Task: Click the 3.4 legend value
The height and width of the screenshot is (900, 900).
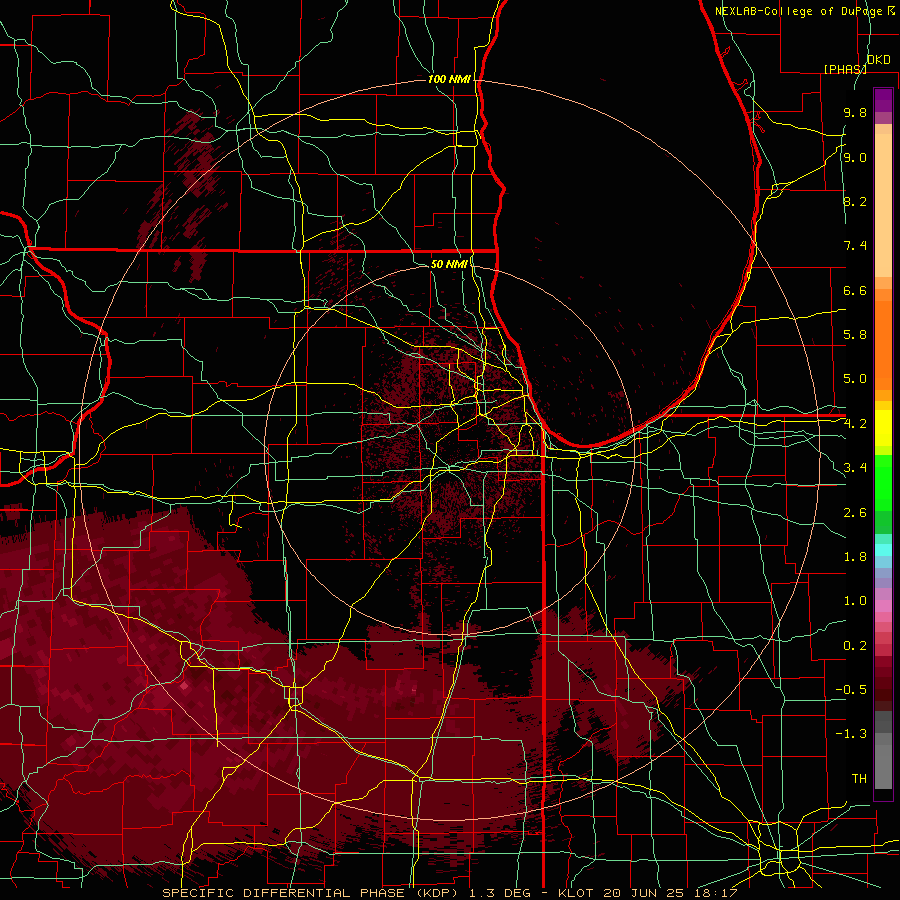Action: click(x=855, y=468)
